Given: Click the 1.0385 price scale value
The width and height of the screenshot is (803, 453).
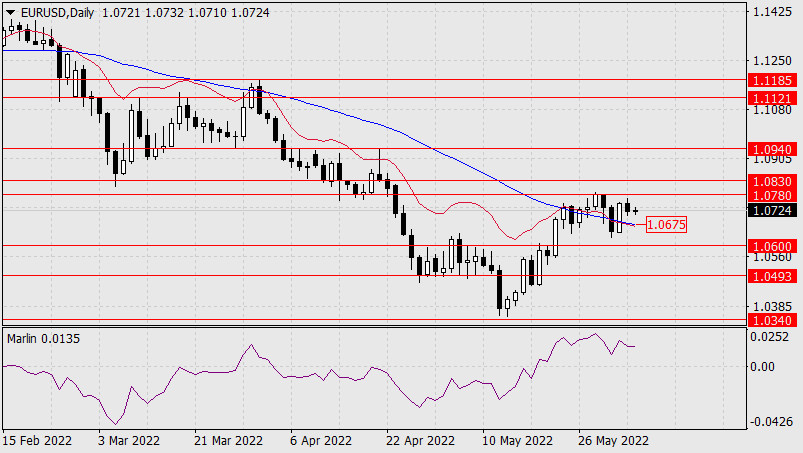Looking at the screenshot, I should (x=772, y=306).
